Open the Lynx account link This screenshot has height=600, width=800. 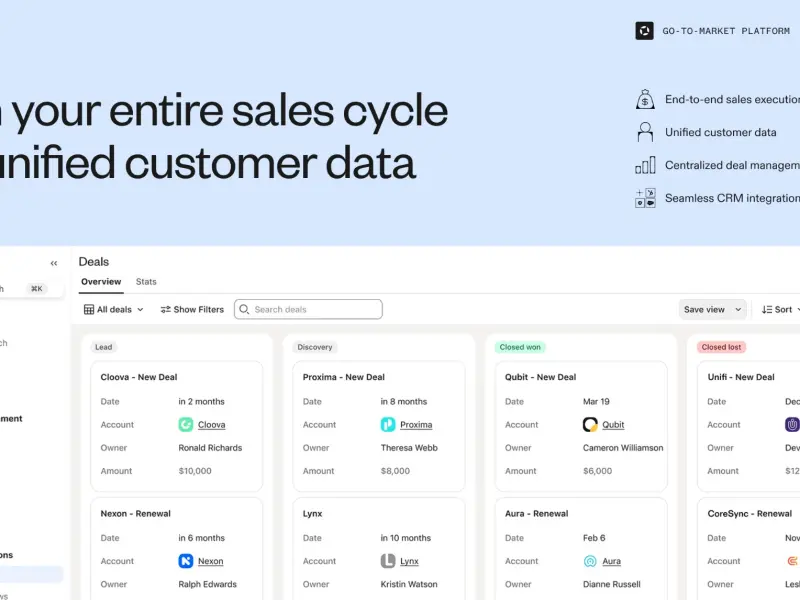click(409, 561)
